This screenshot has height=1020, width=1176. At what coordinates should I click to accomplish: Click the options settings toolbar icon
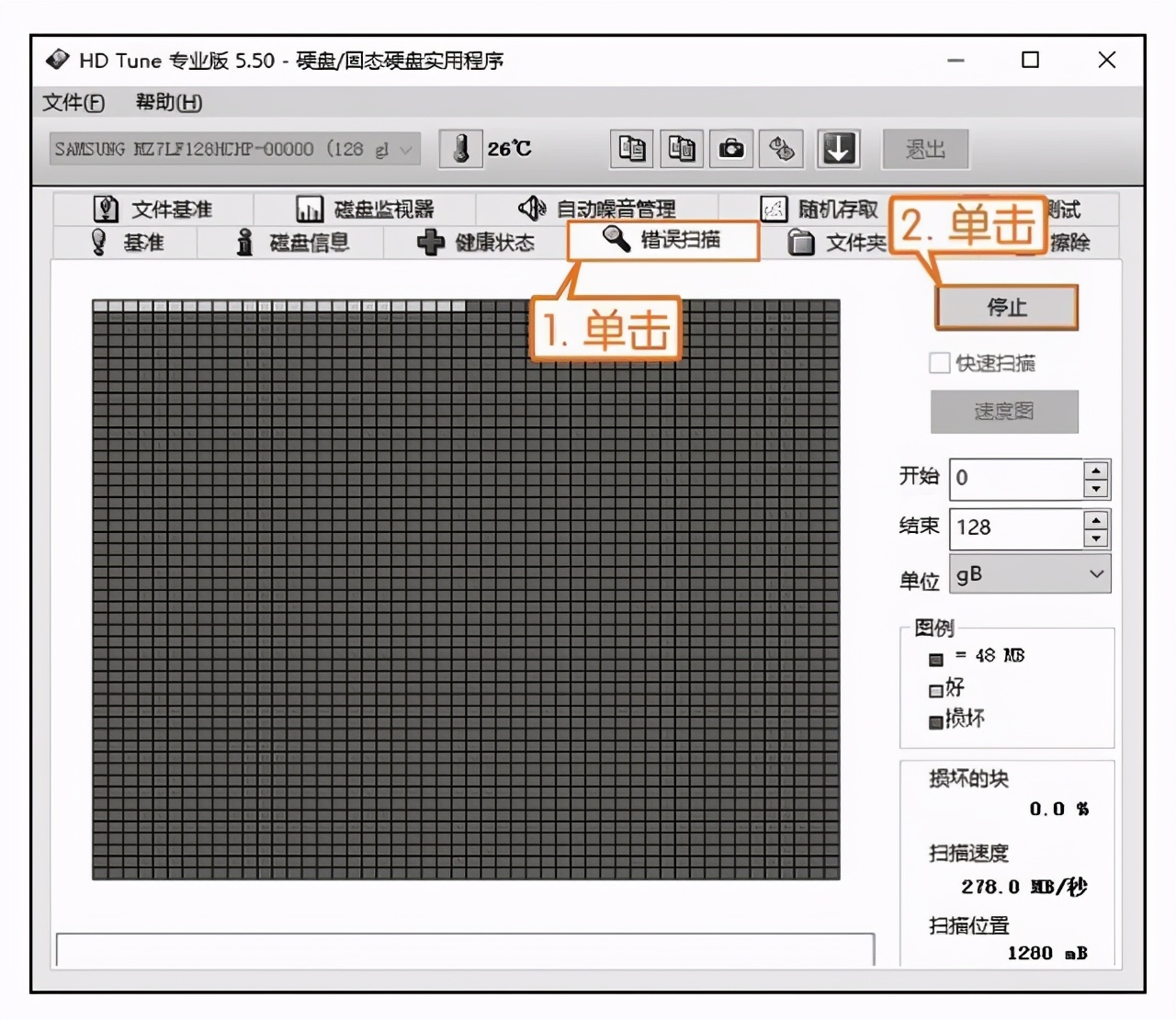click(x=781, y=149)
